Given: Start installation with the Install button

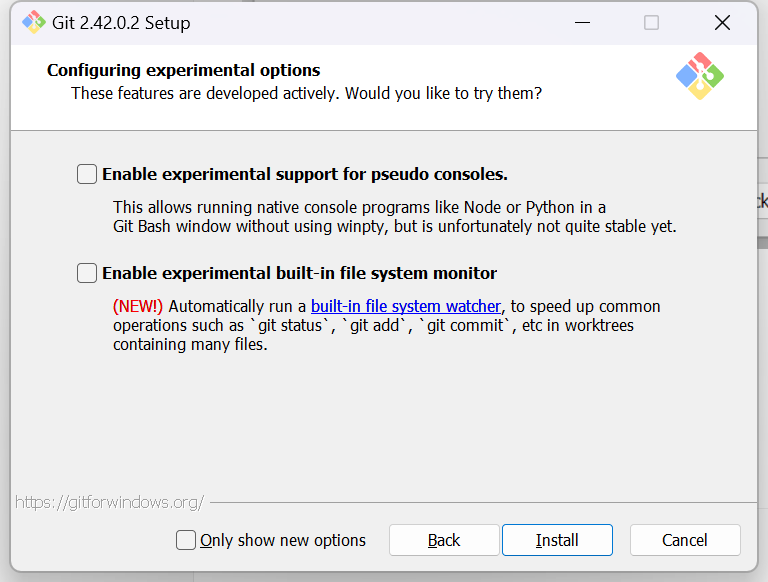Looking at the screenshot, I should [557, 540].
